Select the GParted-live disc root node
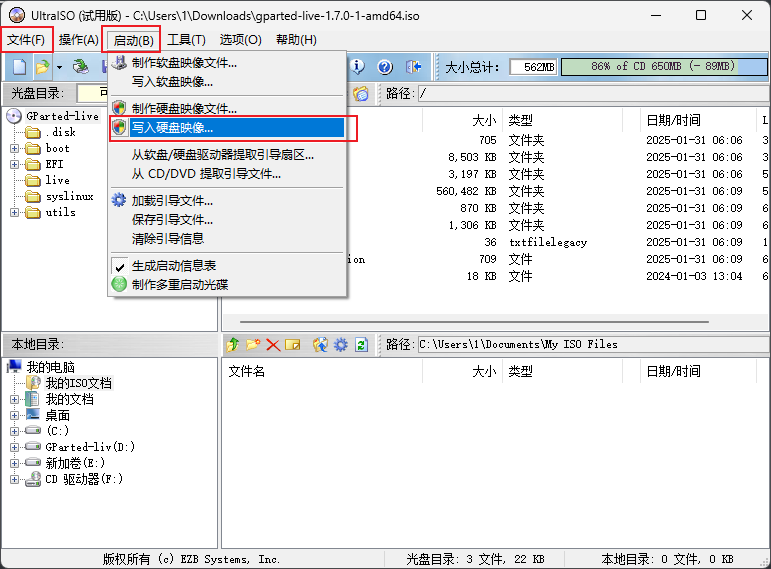Screen dimensions: 771x569 click(x=62, y=116)
